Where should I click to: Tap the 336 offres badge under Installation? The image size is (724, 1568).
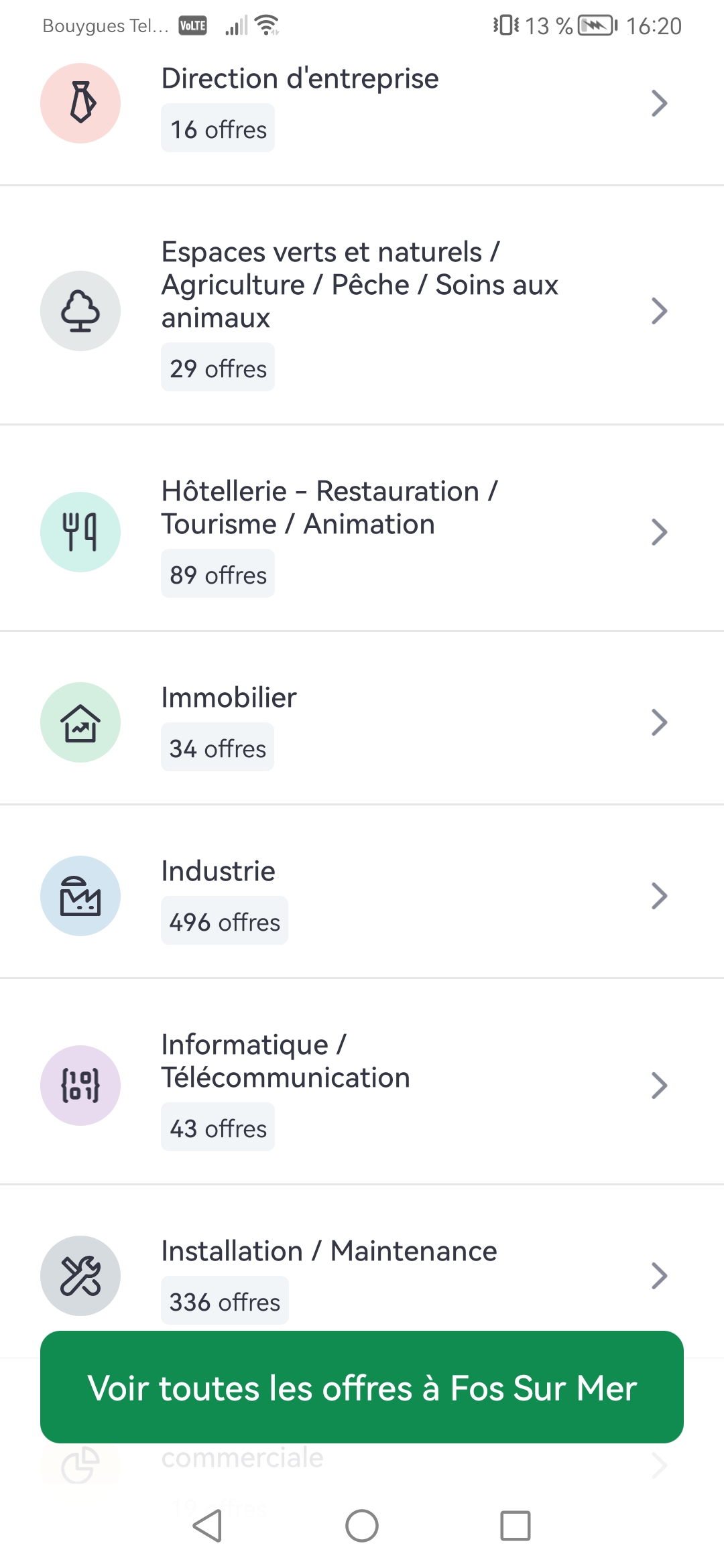(x=225, y=1301)
